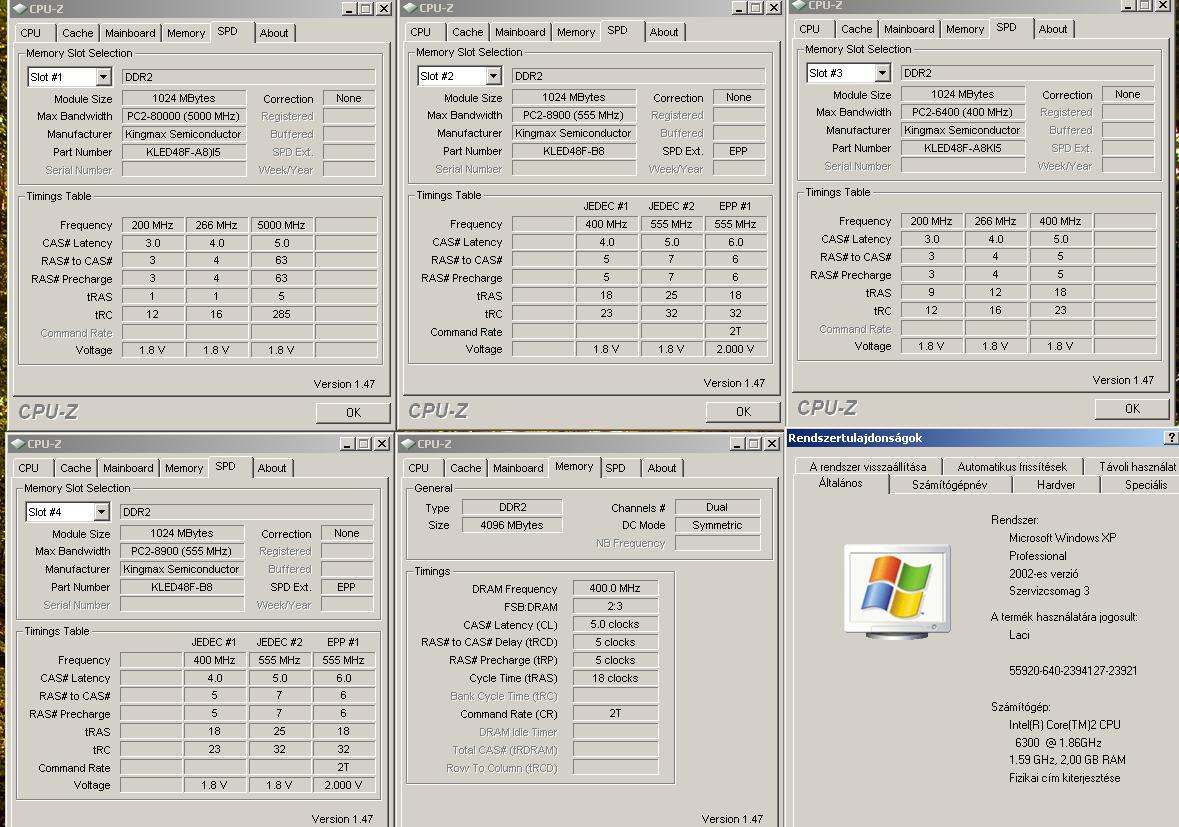
Task: Open the Speciális tab
Action: pos(1143,485)
